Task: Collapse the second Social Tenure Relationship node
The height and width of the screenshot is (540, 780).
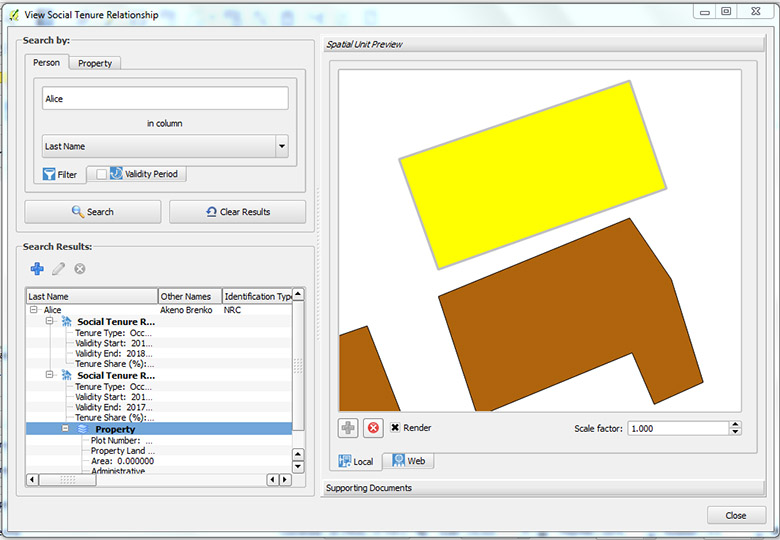Action: (48, 376)
